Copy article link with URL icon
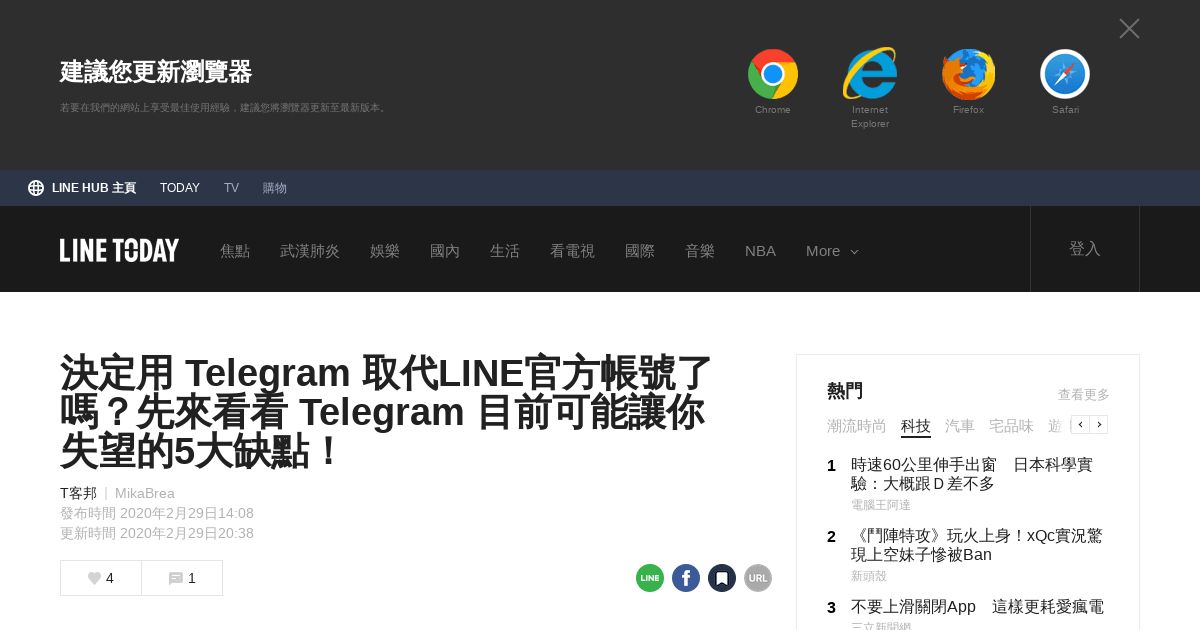The height and width of the screenshot is (630, 1200). pyautogui.click(x=758, y=578)
